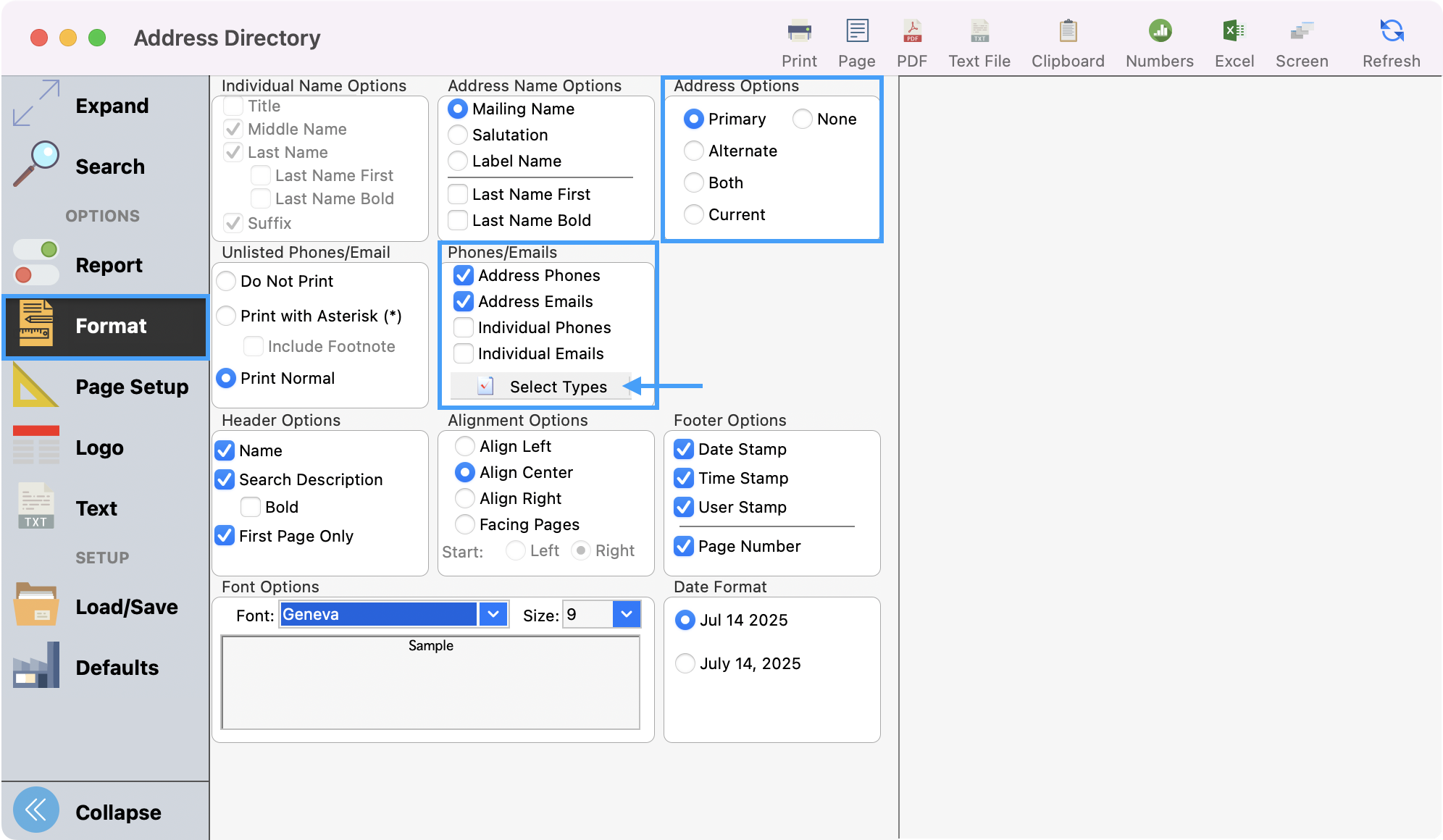1443x840 pixels.
Task: Enable Individual Phones checkbox
Action: click(464, 327)
